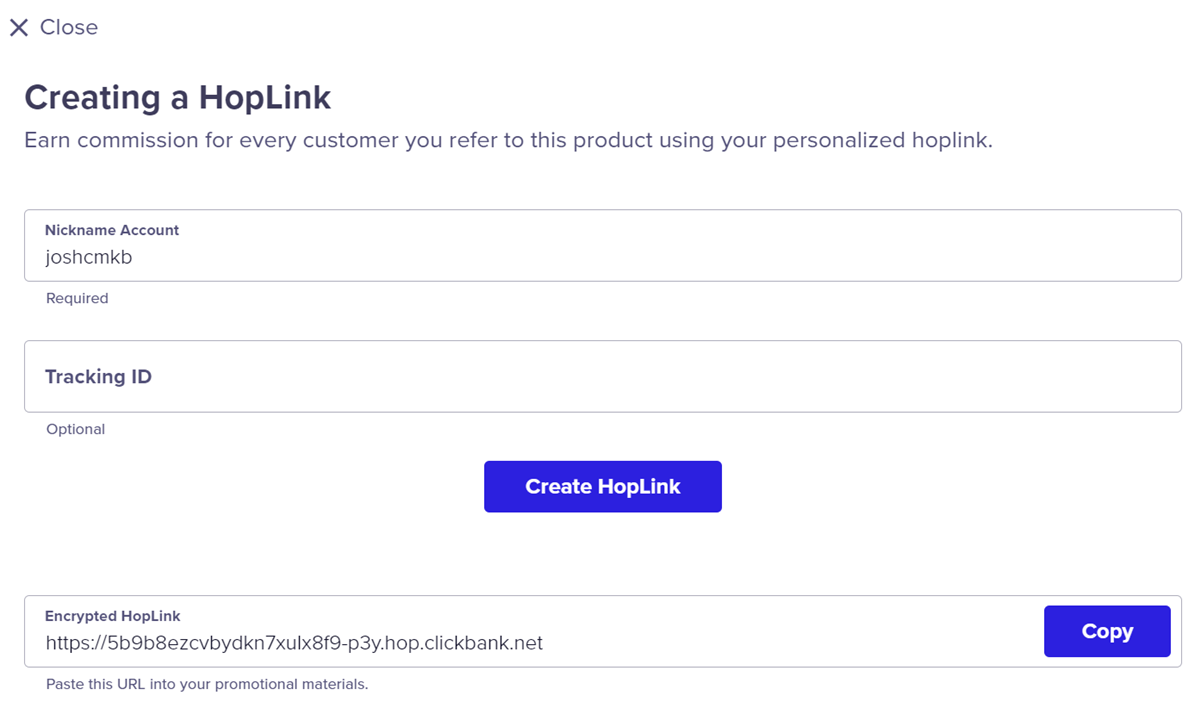Click the joshcmkb nickname value
1201x708 pixels.
[89, 257]
